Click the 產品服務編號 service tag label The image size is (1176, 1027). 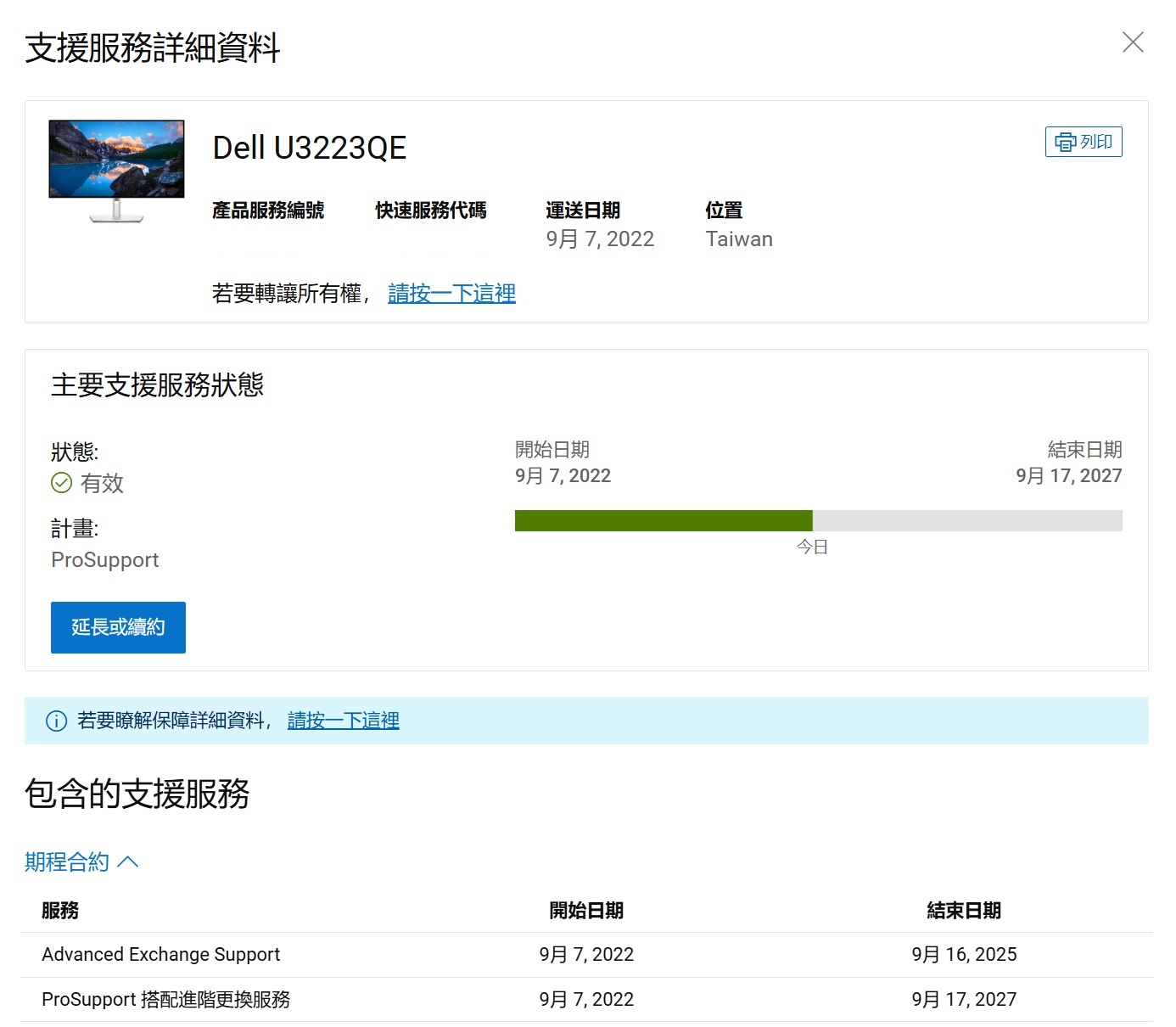click(268, 210)
